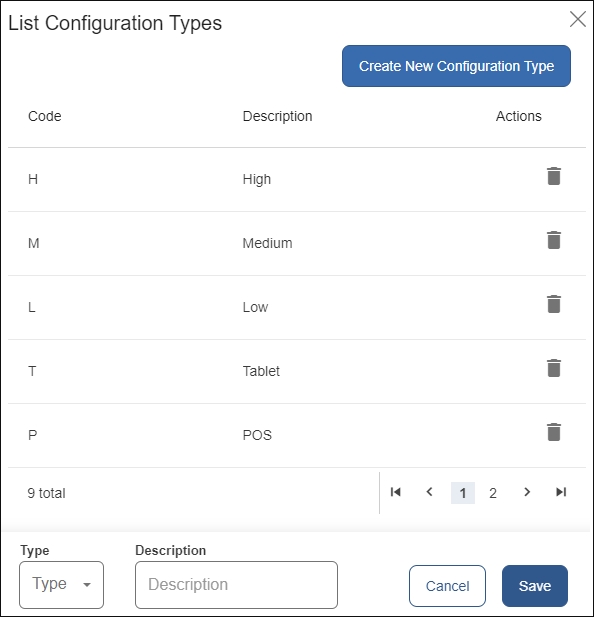Delete the Medium configuration type
This screenshot has width=594, height=617.
pyautogui.click(x=553, y=240)
